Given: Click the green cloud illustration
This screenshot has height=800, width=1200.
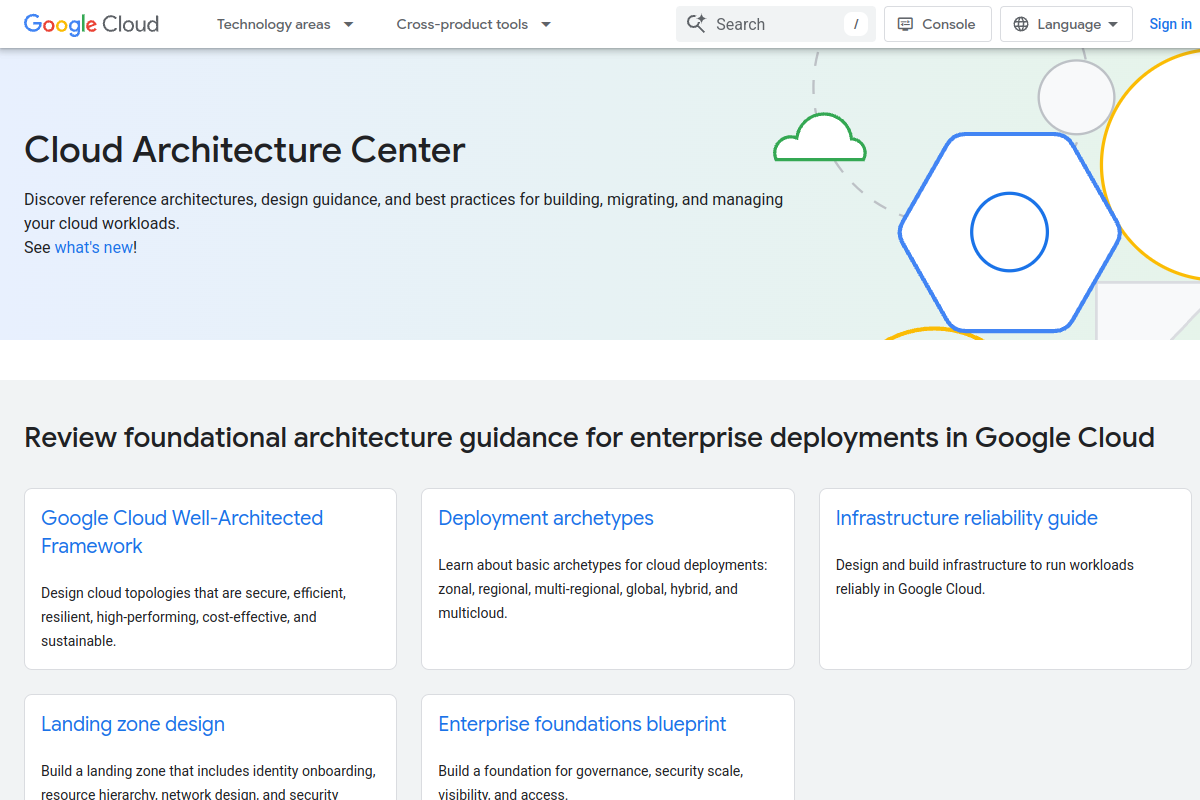Looking at the screenshot, I should (820, 140).
